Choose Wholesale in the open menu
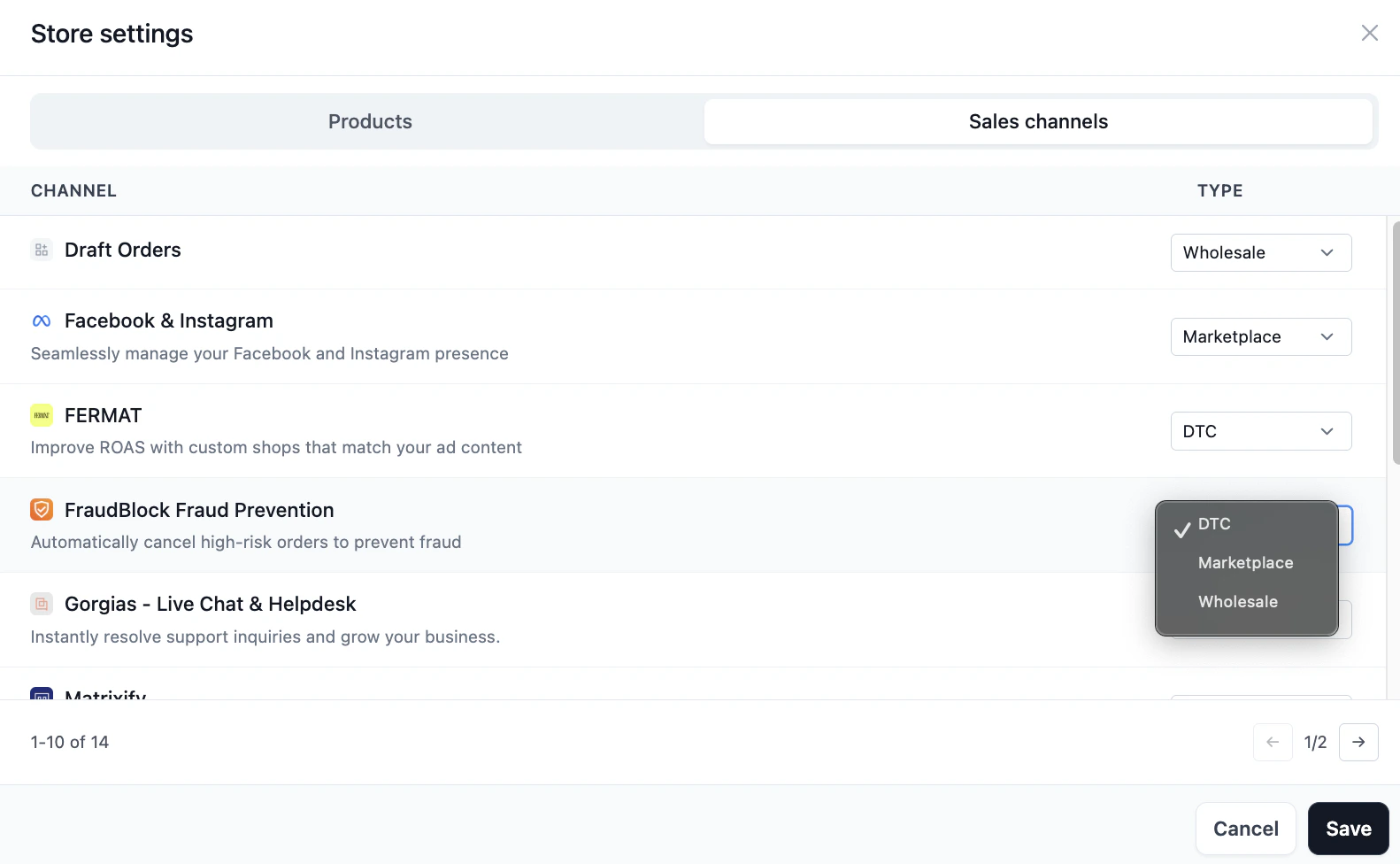 (1246, 602)
